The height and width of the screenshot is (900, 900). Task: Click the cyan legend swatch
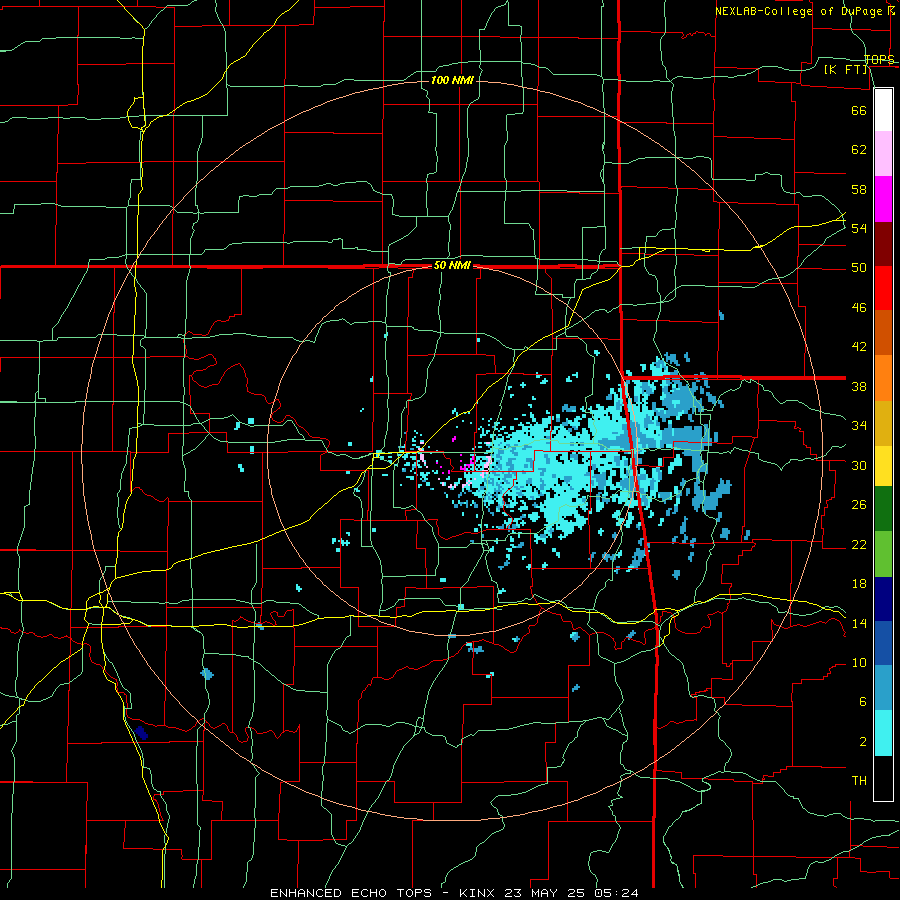click(883, 733)
